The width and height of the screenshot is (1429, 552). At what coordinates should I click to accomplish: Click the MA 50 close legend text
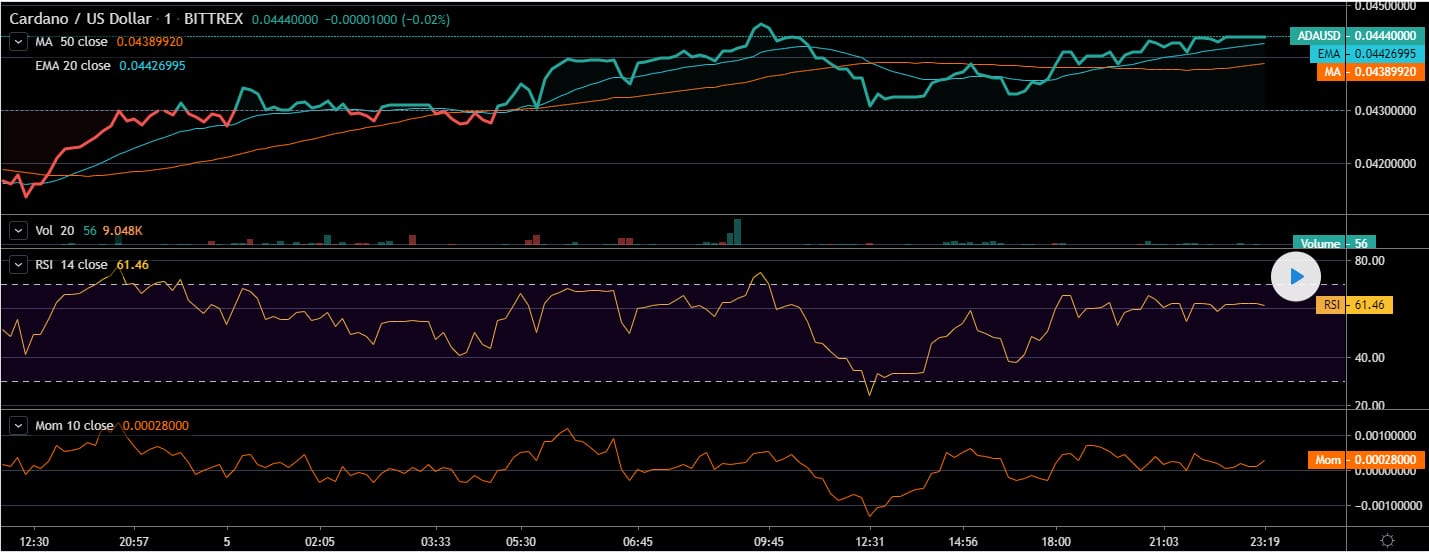(x=71, y=42)
